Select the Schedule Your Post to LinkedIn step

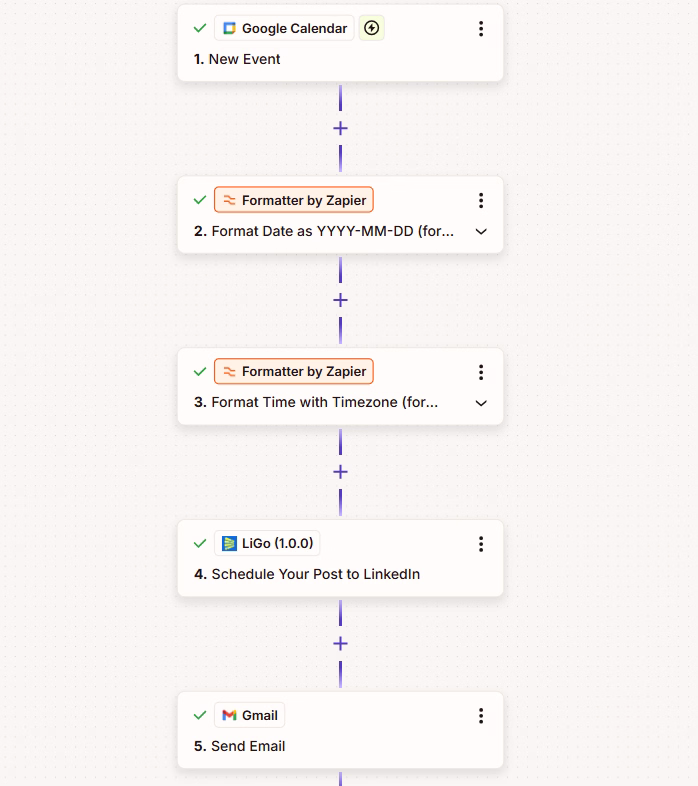[x=315, y=574]
